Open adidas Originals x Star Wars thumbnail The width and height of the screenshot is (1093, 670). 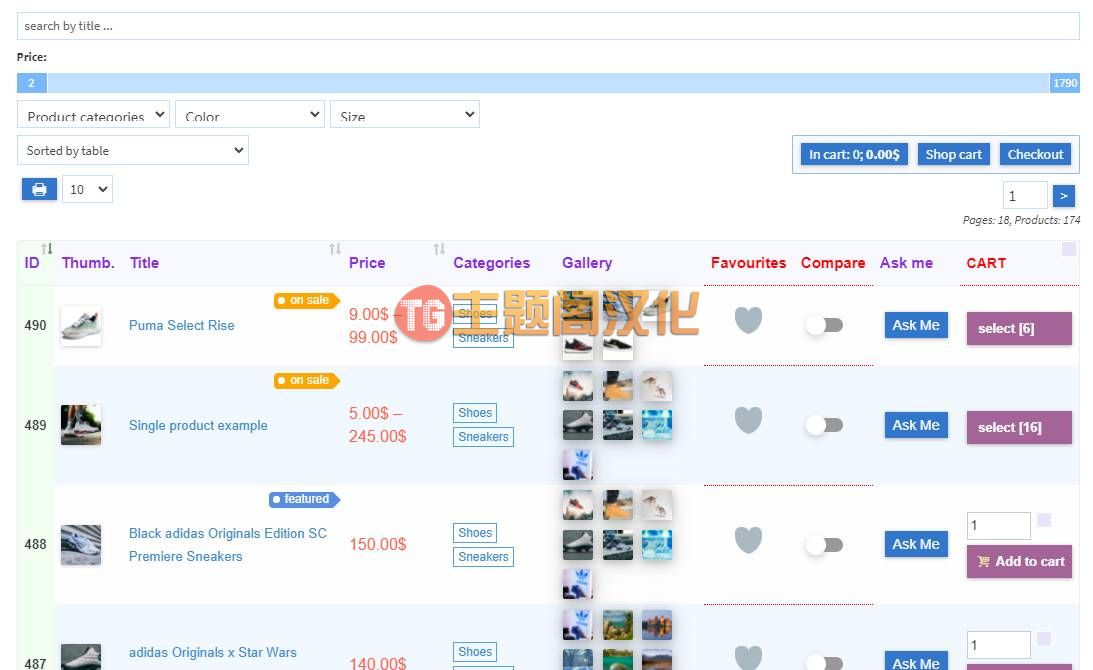coord(81,657)
